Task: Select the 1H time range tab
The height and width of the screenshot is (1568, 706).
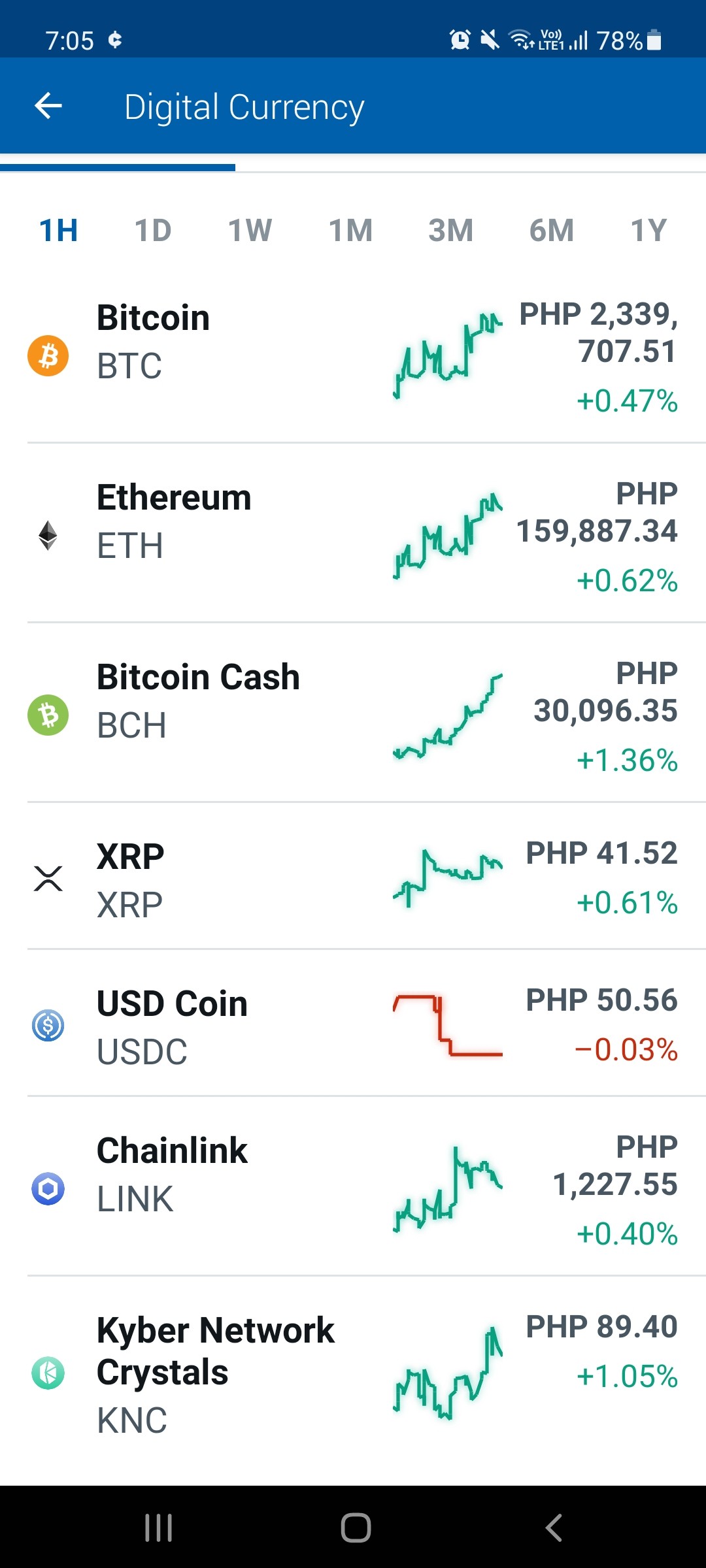Action: [59, 231]
